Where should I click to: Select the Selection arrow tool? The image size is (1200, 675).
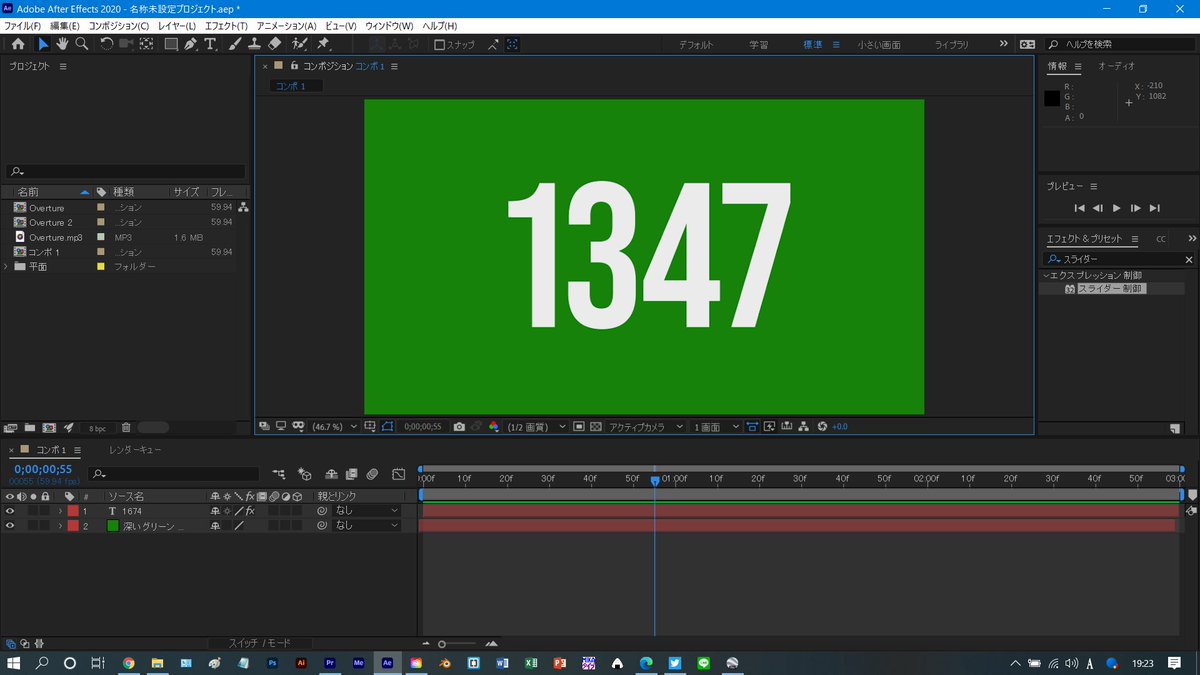click(43, 44)
